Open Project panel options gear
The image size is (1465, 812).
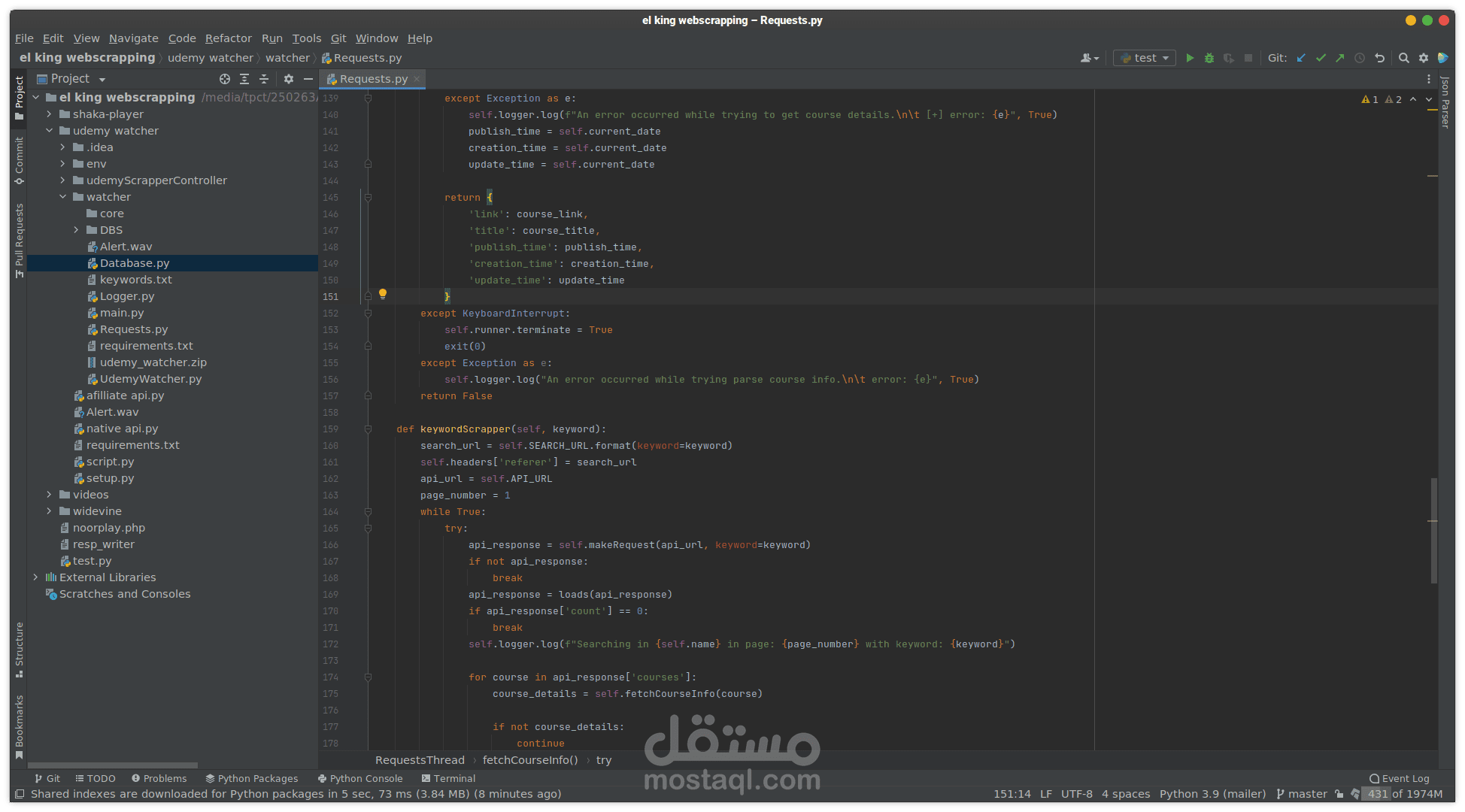(289, 79)
